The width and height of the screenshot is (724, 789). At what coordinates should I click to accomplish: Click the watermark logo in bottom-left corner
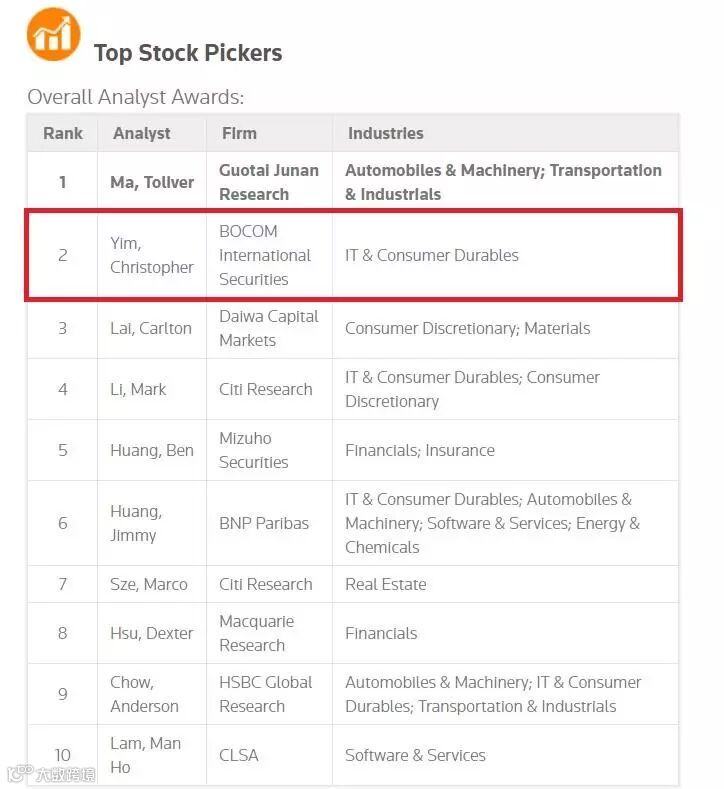(51, 773)
